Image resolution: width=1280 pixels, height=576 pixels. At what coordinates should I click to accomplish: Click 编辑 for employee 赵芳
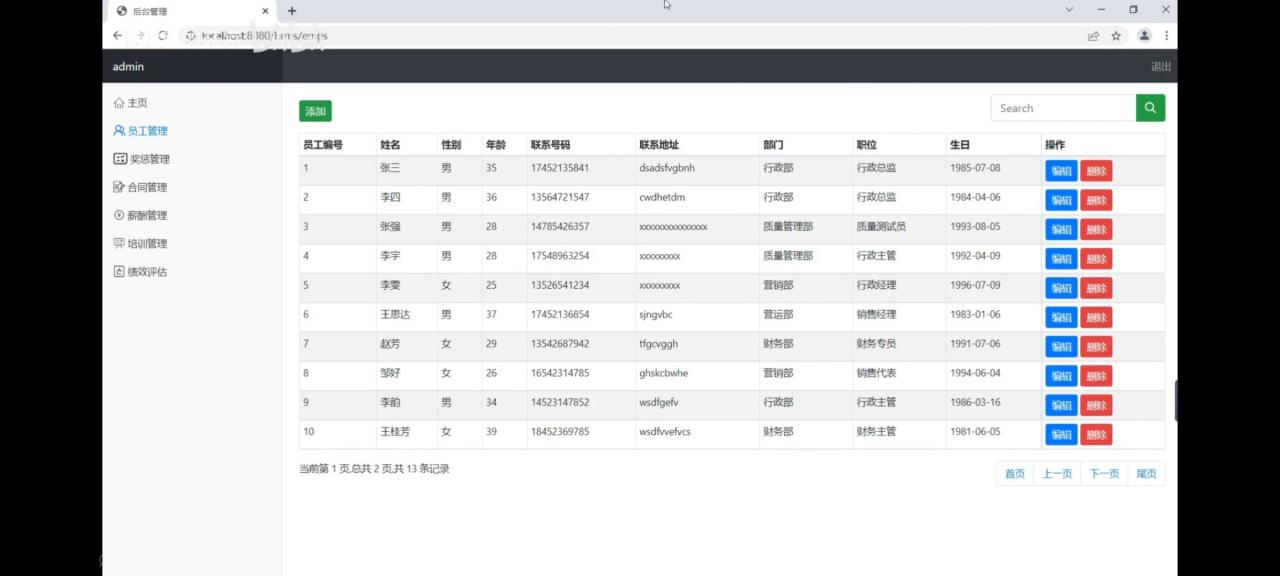[x=1061, y=346]
